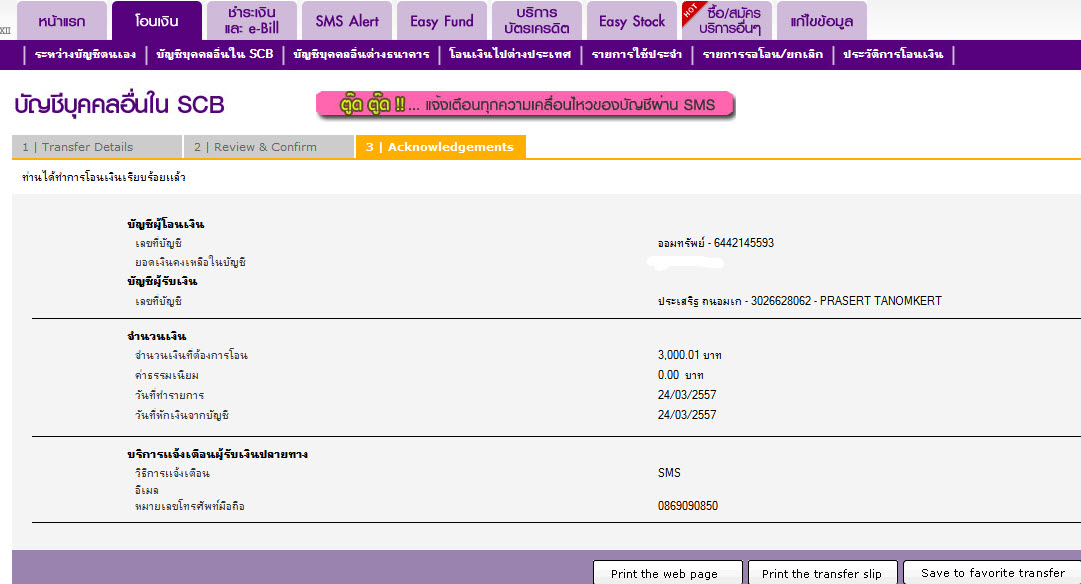The image size is (1081, 584).
Task: Click the วันที่ทำรายการ date value 24/03/2557
Action: [x=687, y=395]
